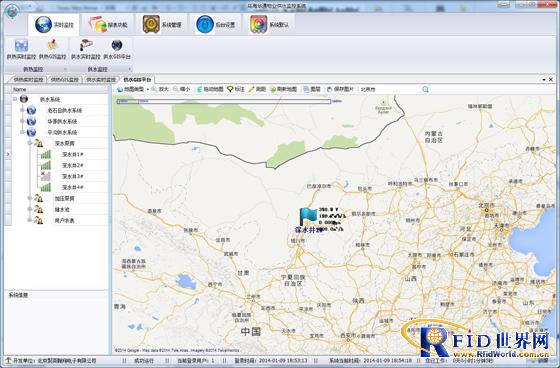560x368 pixels.
Task: Switch to the 供热实时监控 document tab
Action: pyautogui.click(x=28, y=80)
